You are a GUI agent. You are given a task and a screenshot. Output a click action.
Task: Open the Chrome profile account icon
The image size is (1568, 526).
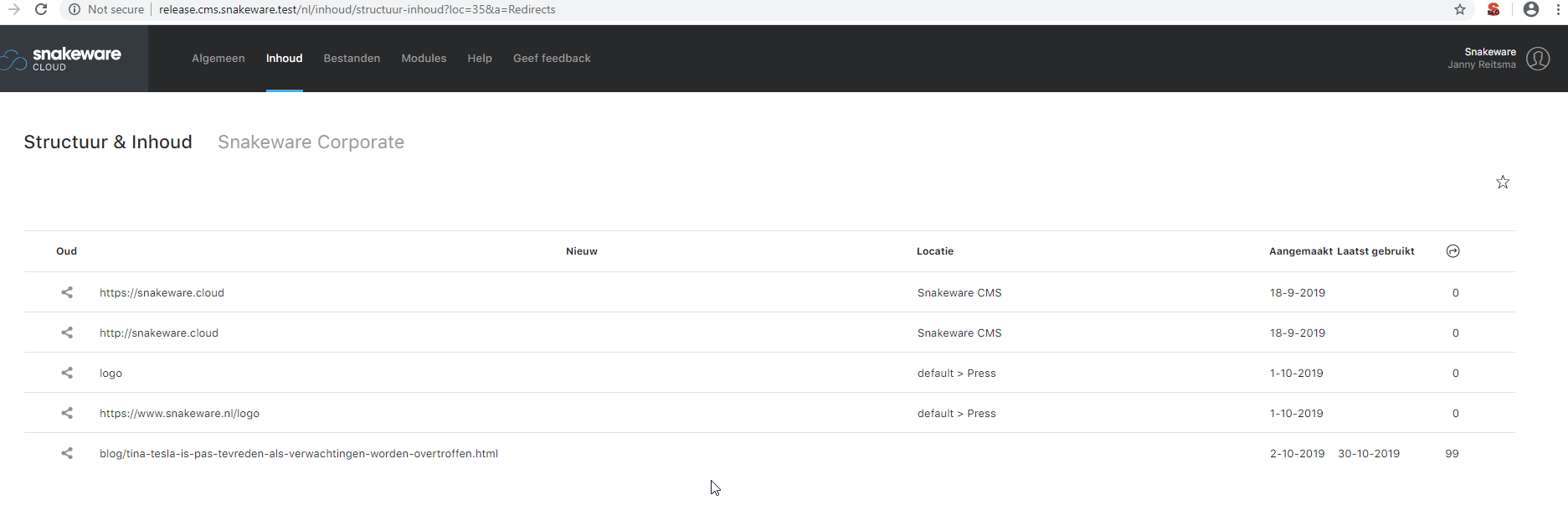tap(1531, 9)
